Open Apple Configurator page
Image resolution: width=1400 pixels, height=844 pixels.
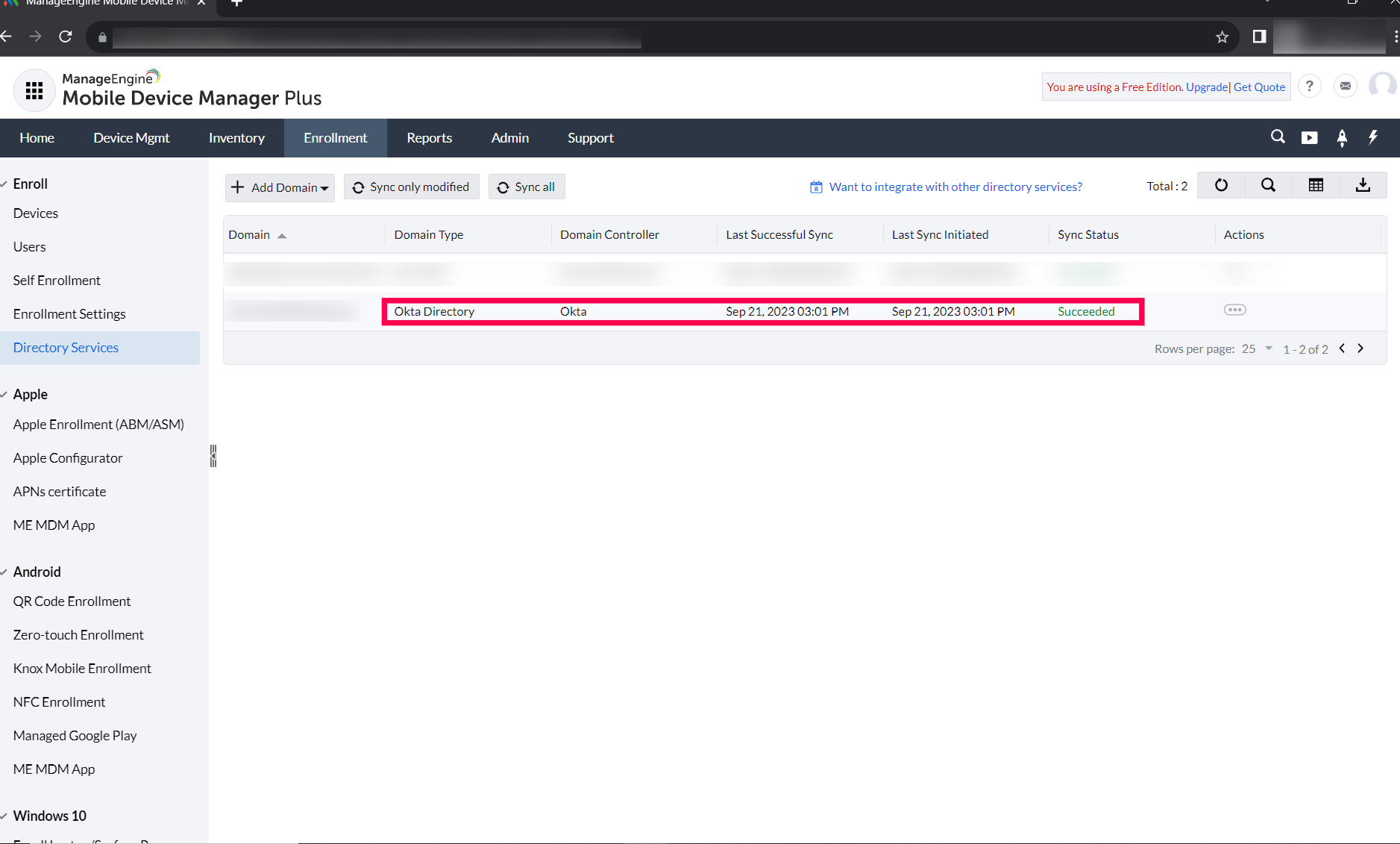pos(68,458)
